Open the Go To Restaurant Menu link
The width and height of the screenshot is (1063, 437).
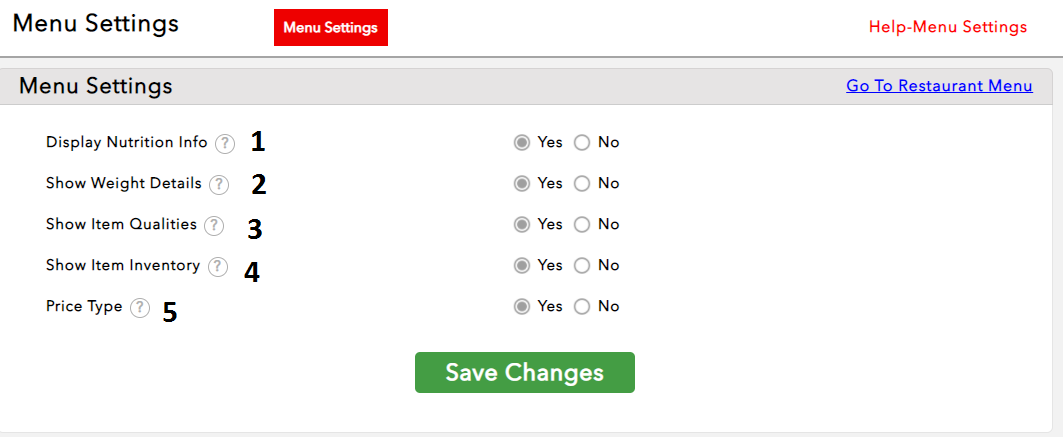click(939, 86)
